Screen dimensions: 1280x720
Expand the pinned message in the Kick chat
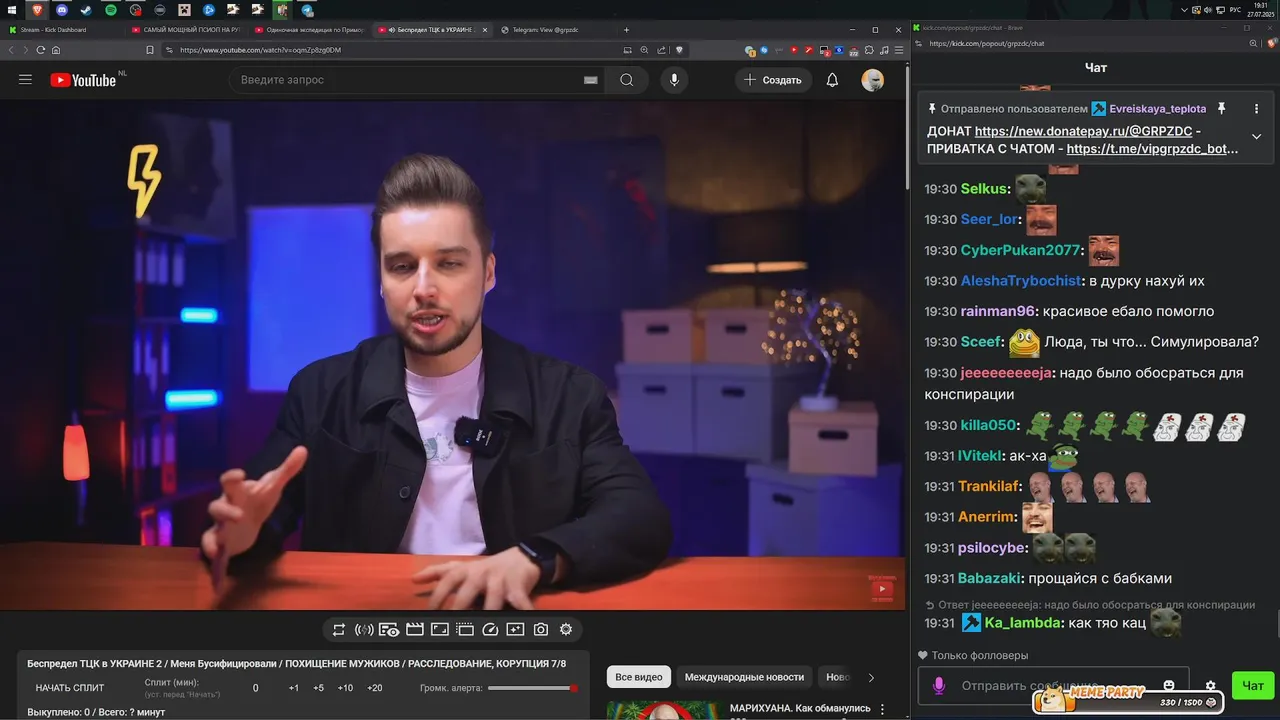click(1257, 136)
